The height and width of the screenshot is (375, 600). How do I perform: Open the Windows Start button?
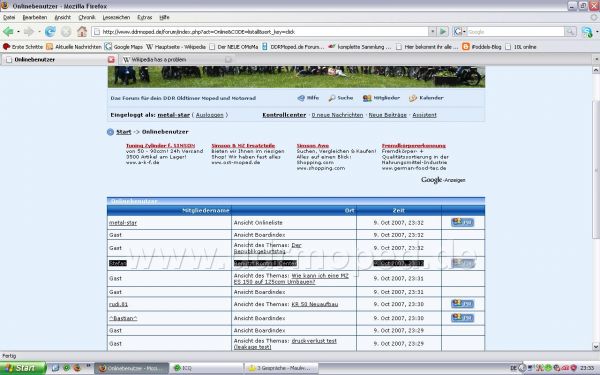(23, 368)
